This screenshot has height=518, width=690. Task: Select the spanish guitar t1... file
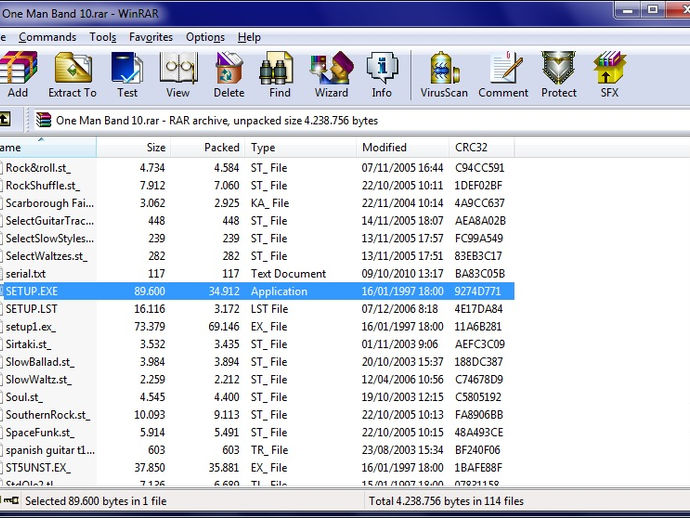point(50,450)
